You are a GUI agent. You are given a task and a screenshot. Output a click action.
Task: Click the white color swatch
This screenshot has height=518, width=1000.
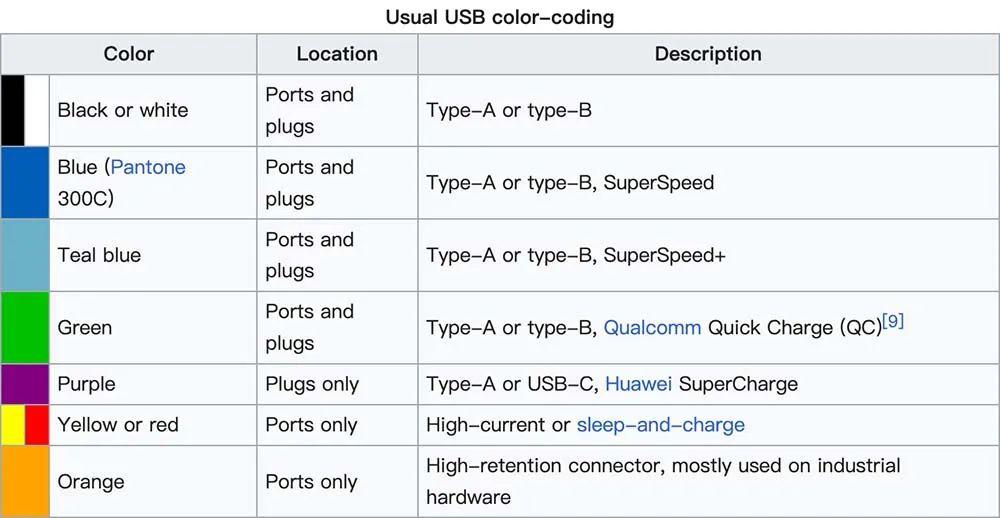point(37,110)
